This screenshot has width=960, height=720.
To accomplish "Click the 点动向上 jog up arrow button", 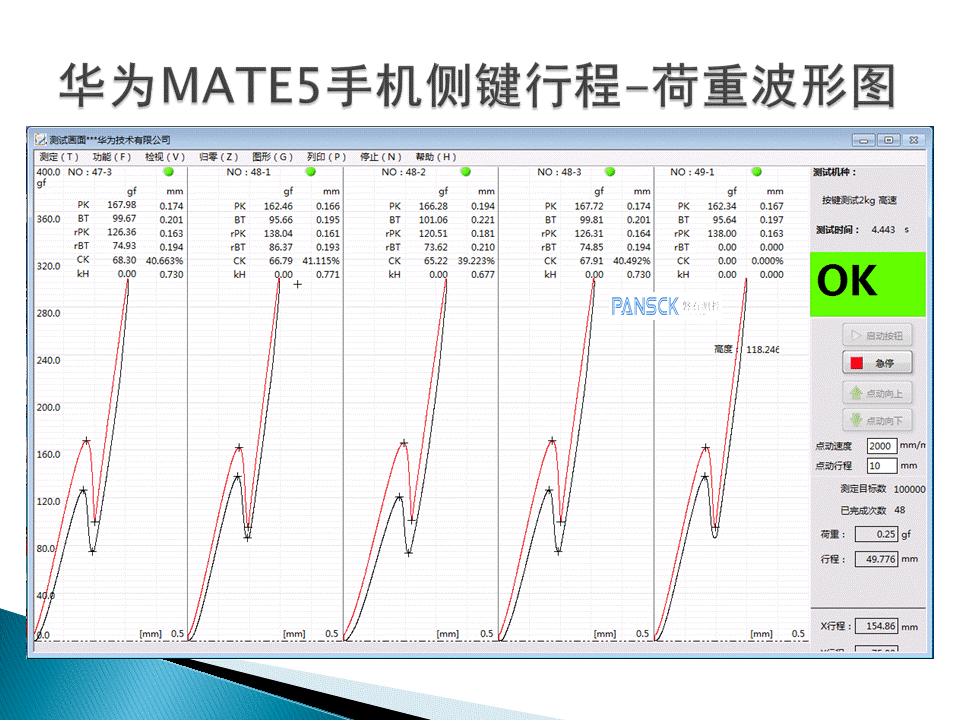I will pos(877,393).
